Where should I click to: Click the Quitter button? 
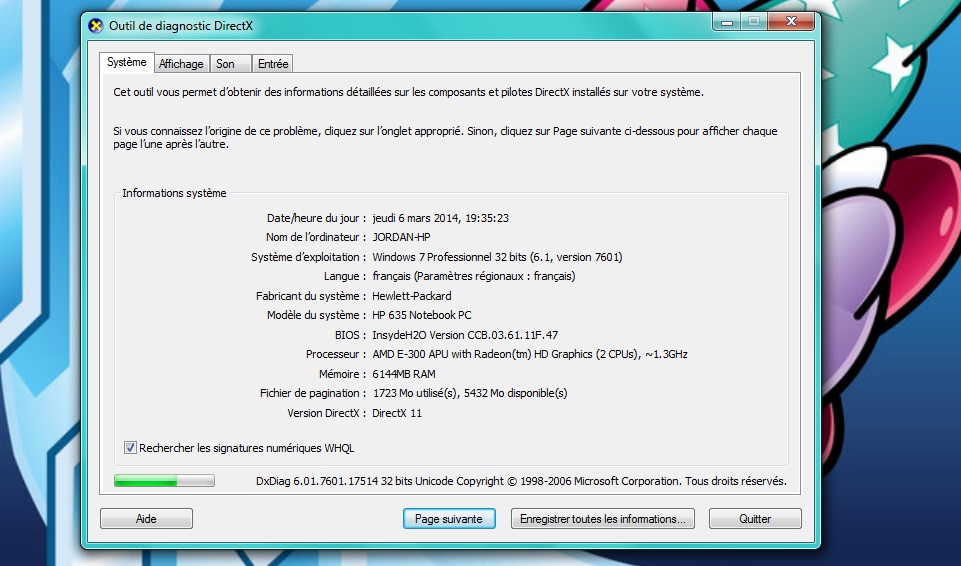point(755,519)
